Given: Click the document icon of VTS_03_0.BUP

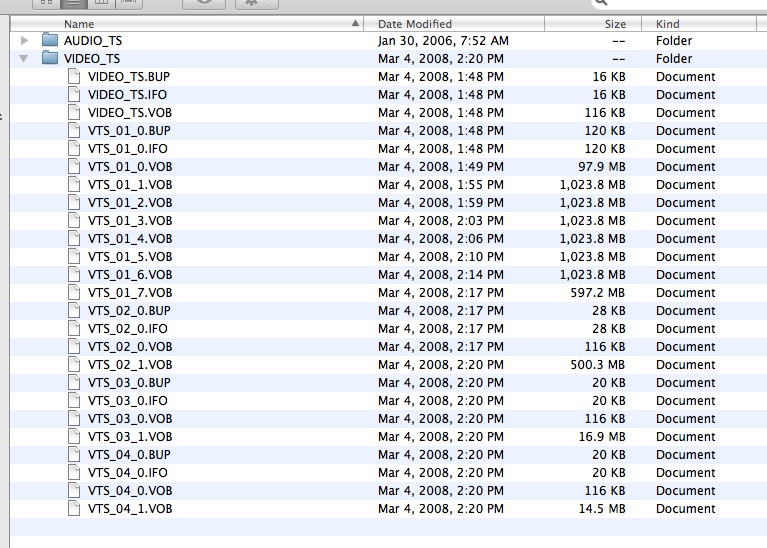Looking at the screenshot, I should pyautogui.click(x=74, y=383).
